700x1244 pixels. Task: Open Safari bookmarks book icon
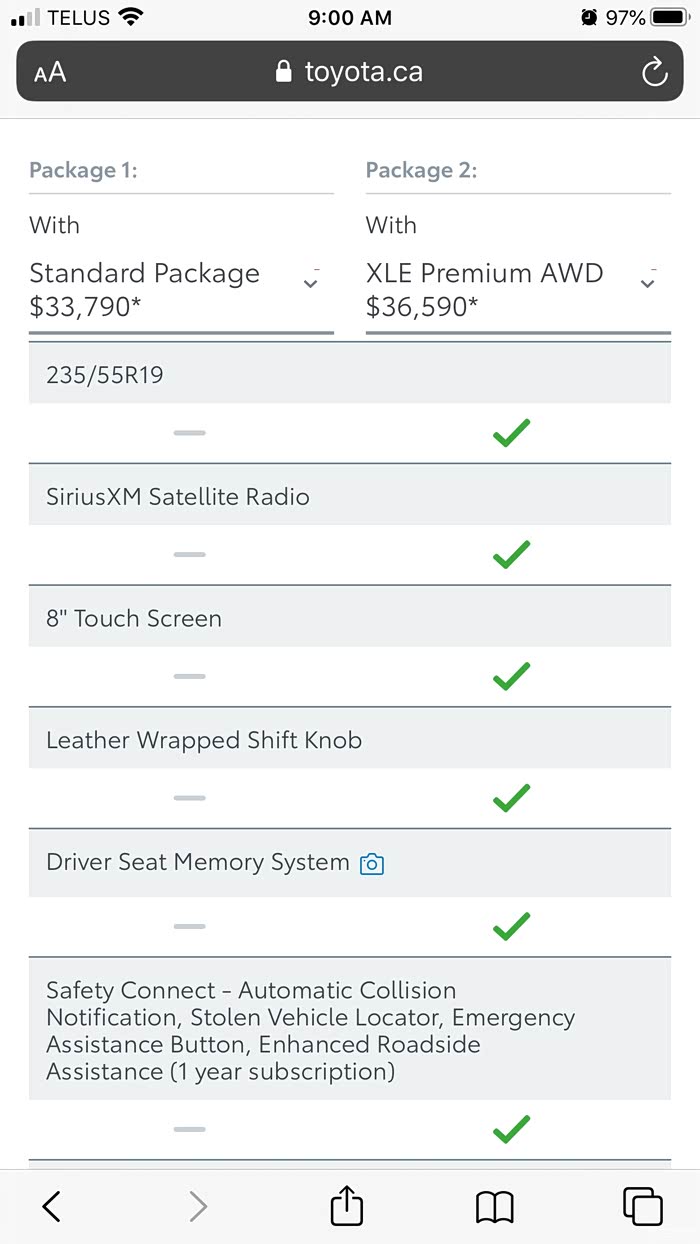coord(494,1207)
